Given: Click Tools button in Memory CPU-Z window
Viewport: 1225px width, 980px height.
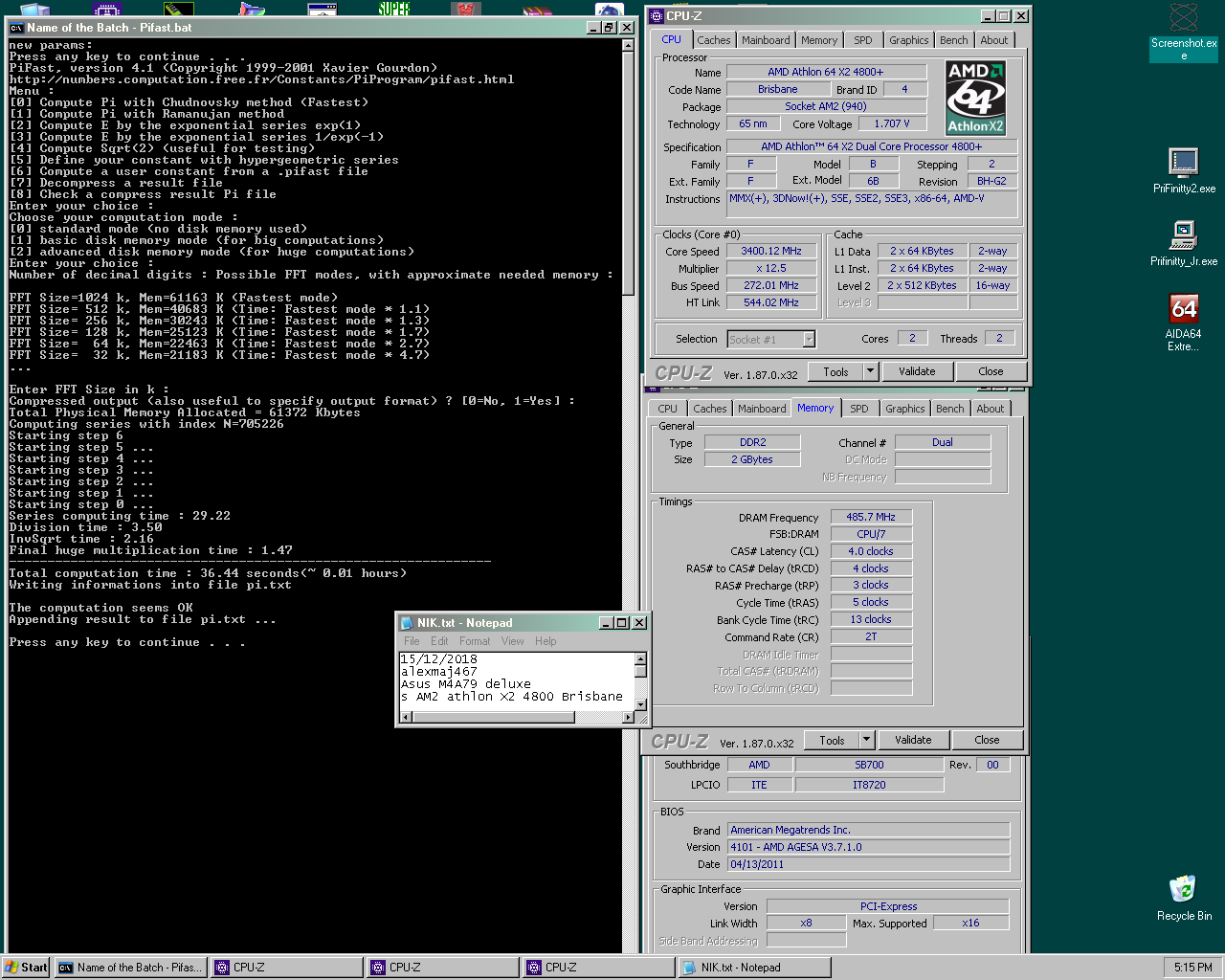Looking at the screenshot, I should coord(832,740).
